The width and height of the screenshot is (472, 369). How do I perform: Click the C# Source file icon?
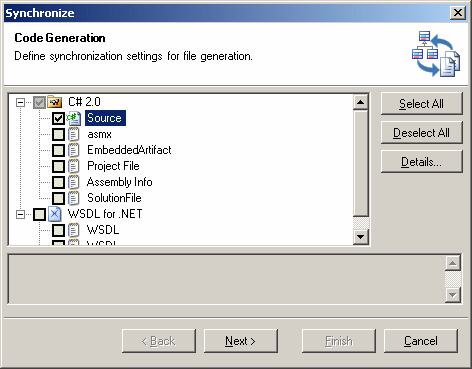[x=73, y=118]
